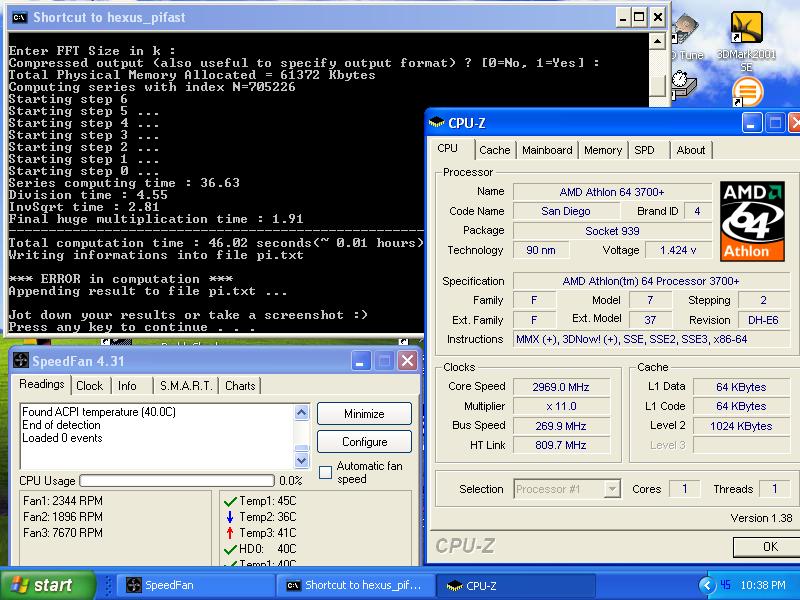This screenshot has width=800, height=600.
Task: Click SpeedFan log scroll up arrow
Action: point(302,412)
